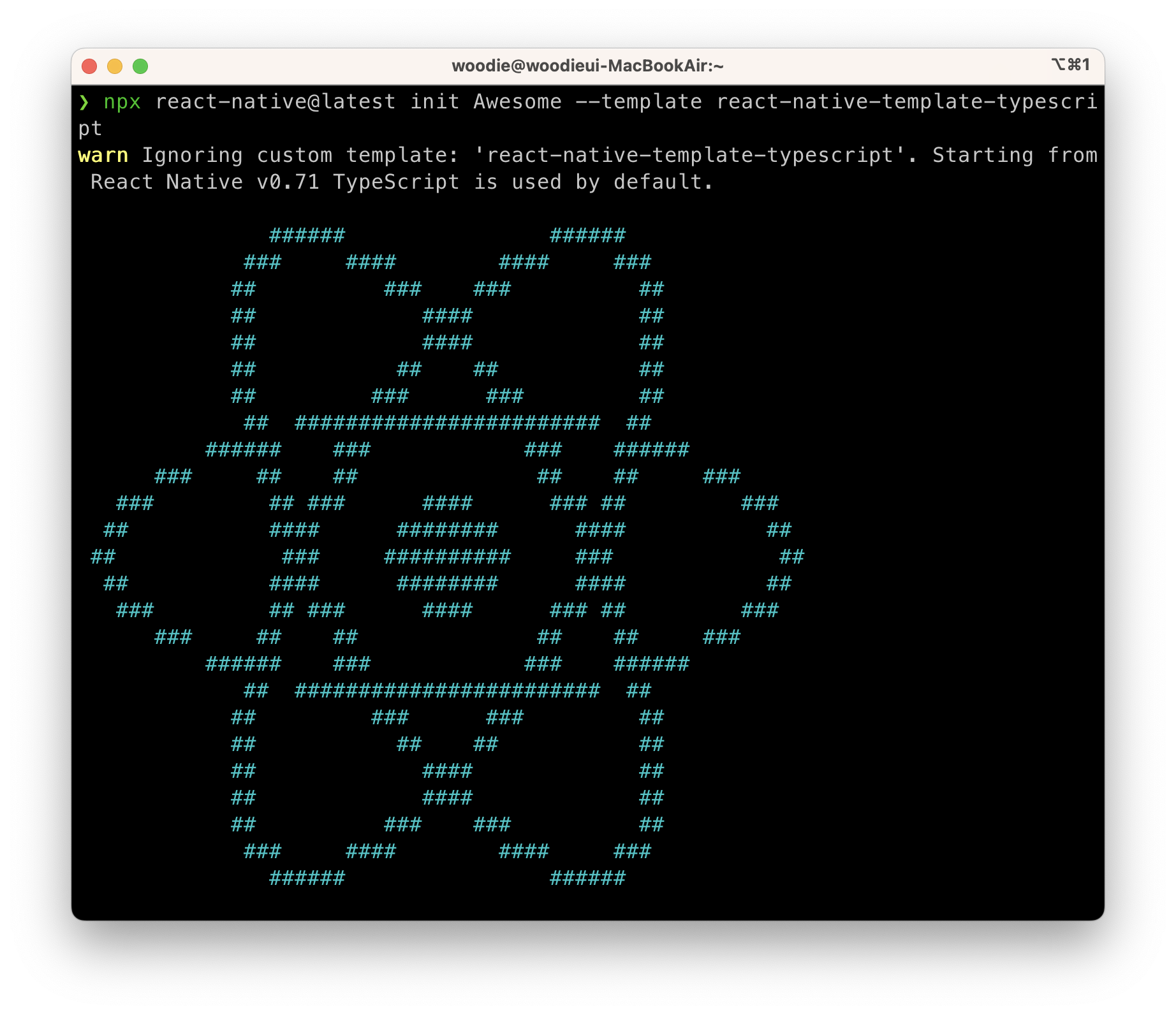Close the terminal window with red button

pos(89,66)
